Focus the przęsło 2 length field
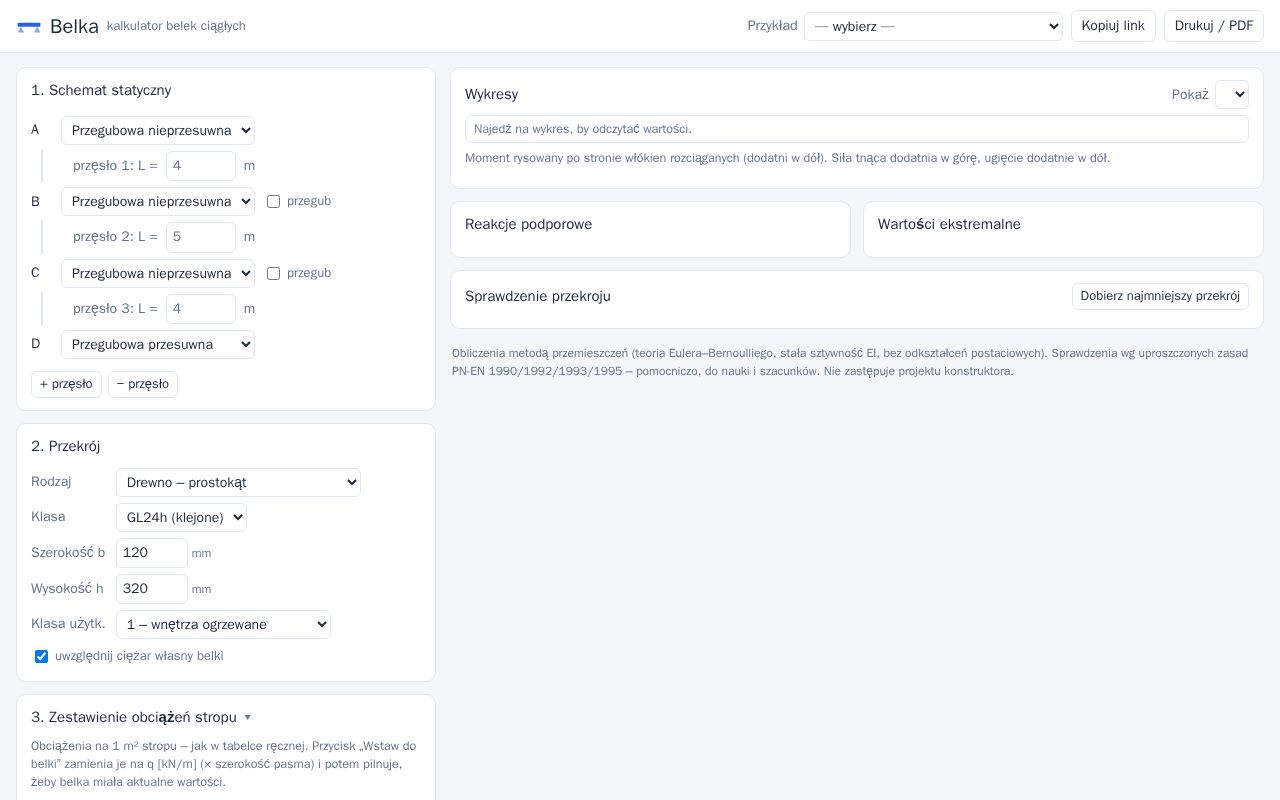Screen dimensions: 1280x800 (201, 237)
